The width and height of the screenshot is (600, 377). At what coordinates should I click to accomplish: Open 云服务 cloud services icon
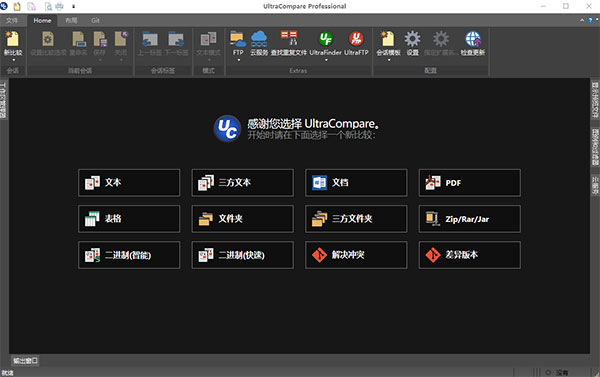click(x=259, y=39)
